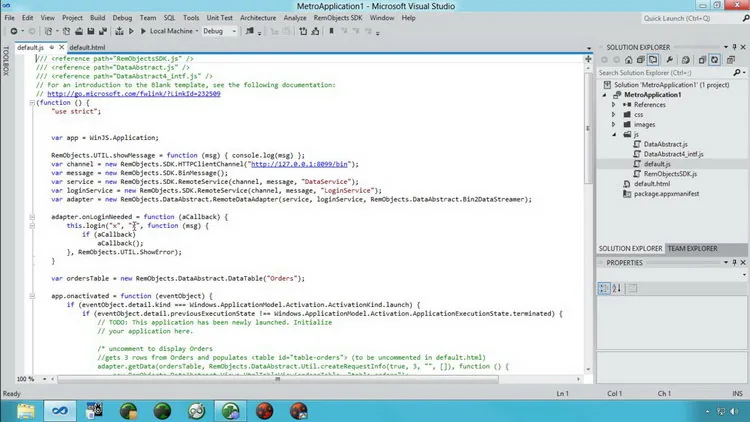Switch to the default.html editor tab
This screenshot has height=422, width=750.
pos(87,47)
